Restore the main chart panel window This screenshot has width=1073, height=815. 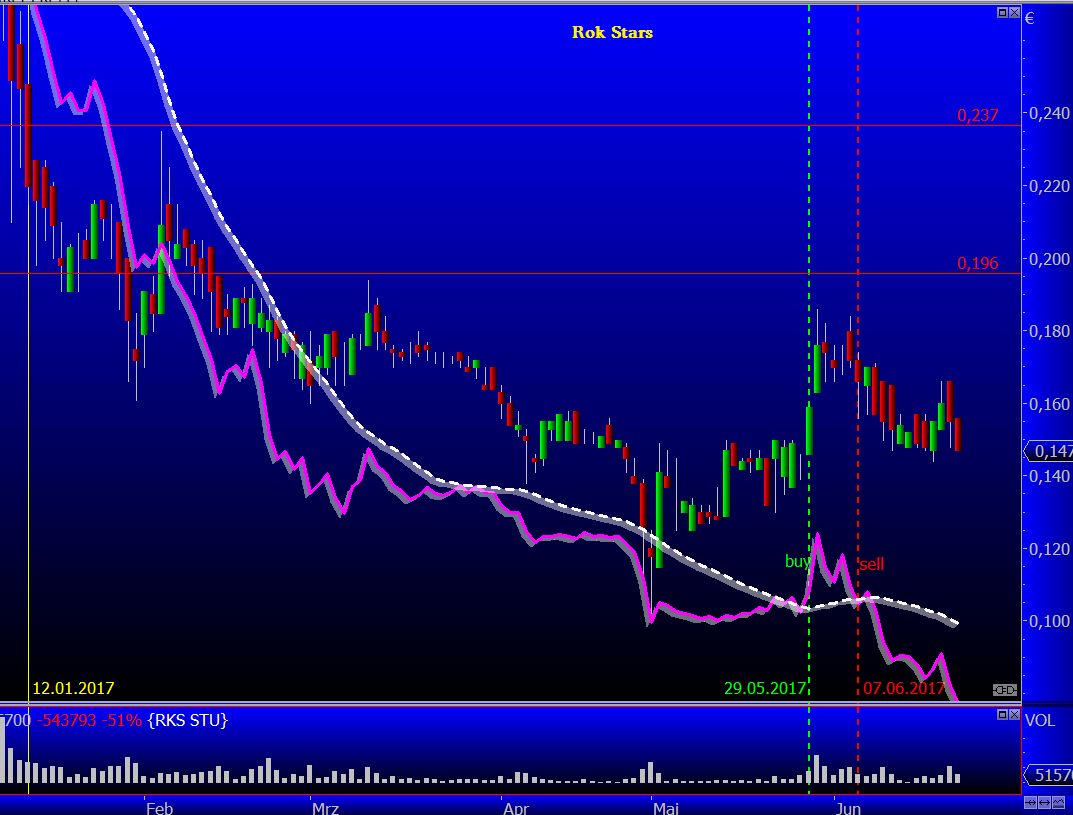(1002, 12)
